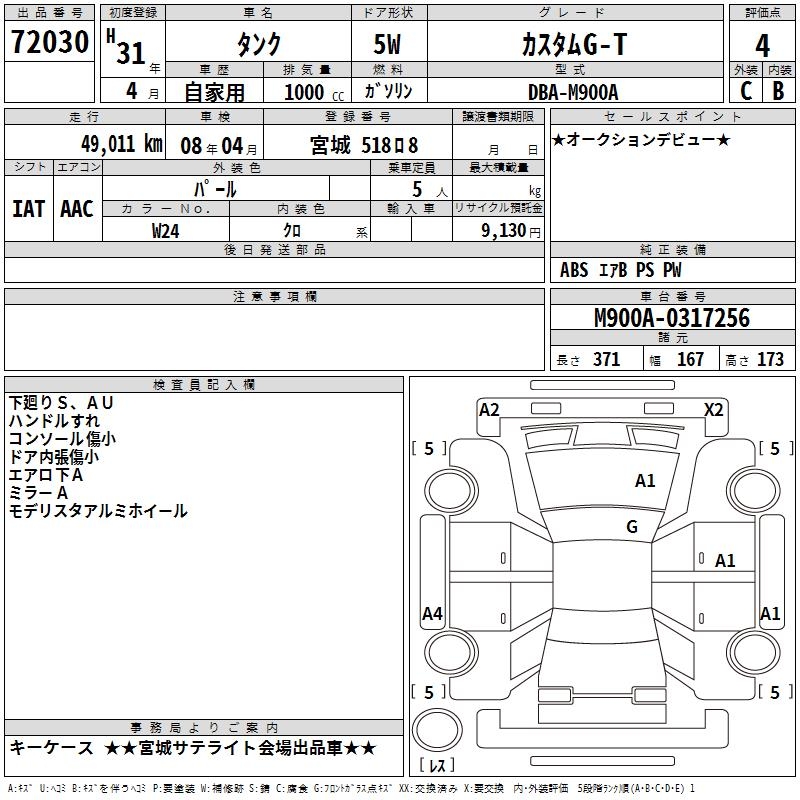The width and height of the screenshot is (800, 800).
Task: Select inspector note コンソール傷小
Action: (62, 439)
